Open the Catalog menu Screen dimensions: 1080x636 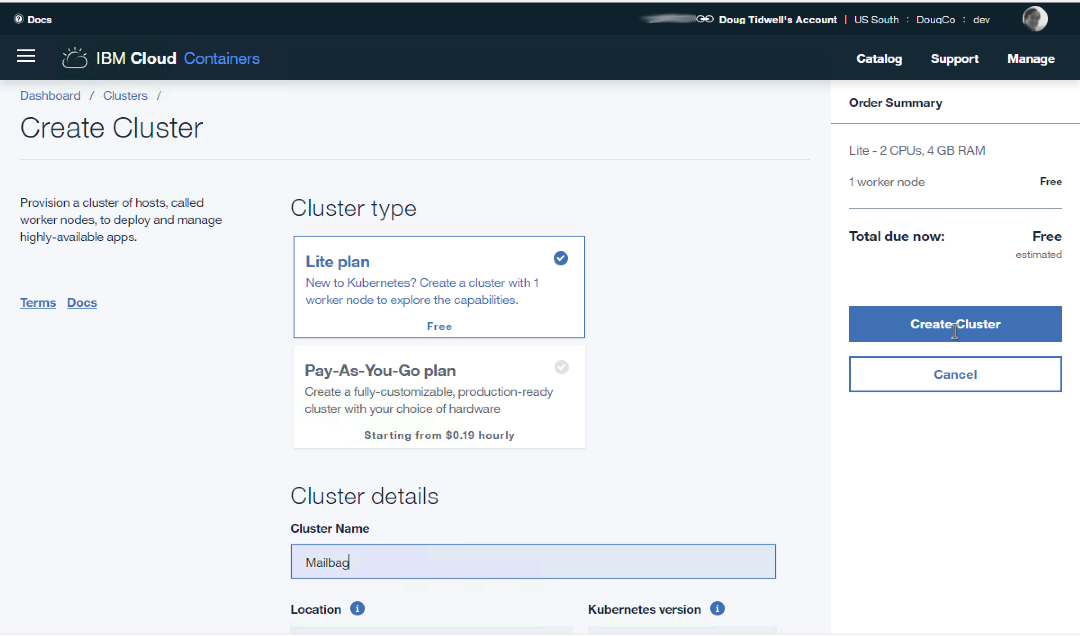[x=879, y=59]
